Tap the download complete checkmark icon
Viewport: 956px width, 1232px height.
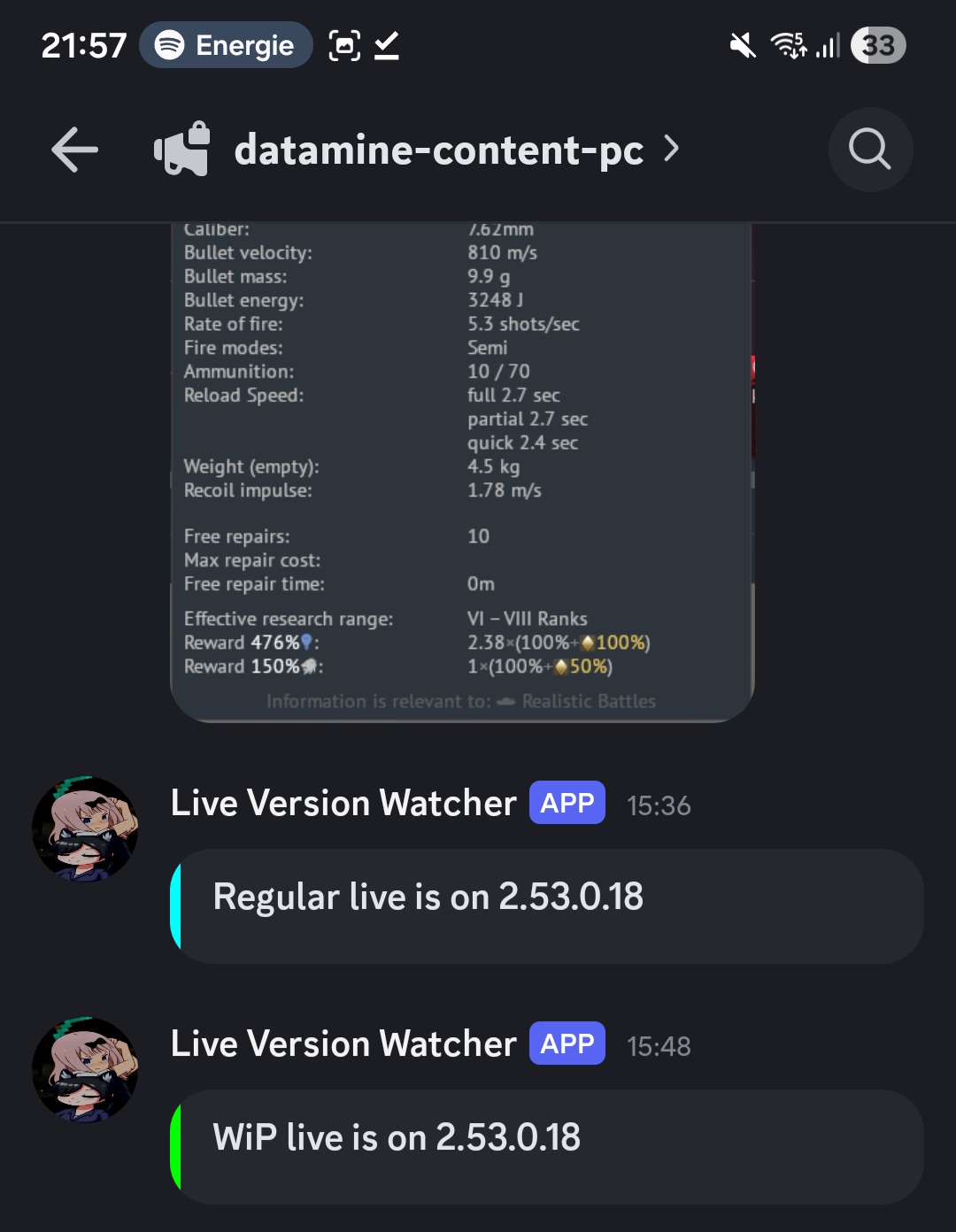tap(387, 45)
